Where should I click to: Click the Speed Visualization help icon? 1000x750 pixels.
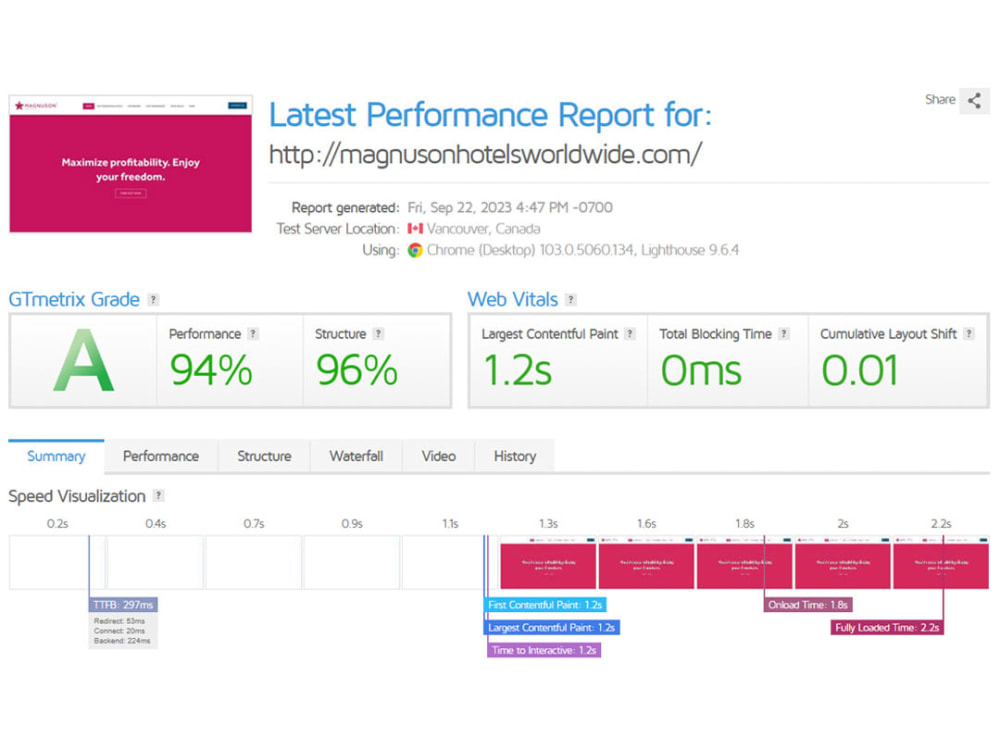coord(158,496)
